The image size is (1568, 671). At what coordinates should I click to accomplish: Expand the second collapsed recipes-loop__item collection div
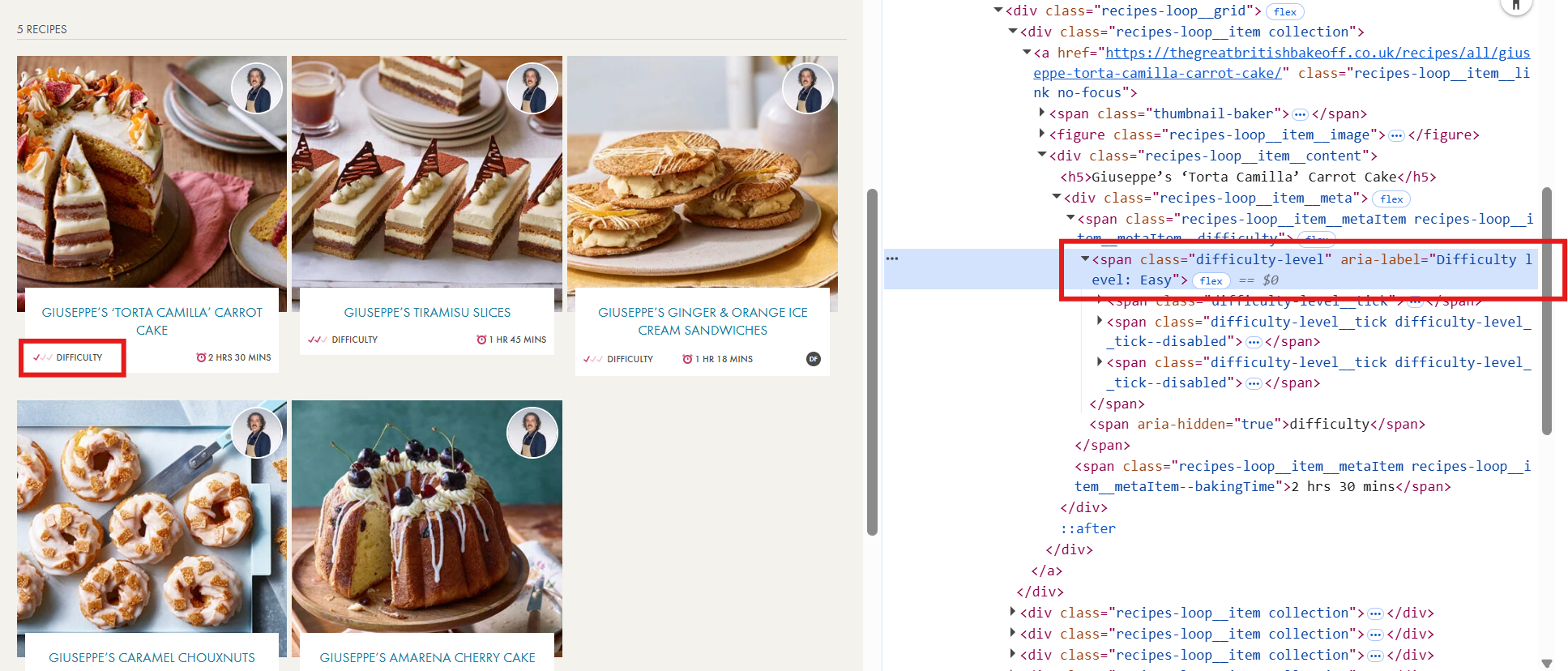click(1013, 633)
